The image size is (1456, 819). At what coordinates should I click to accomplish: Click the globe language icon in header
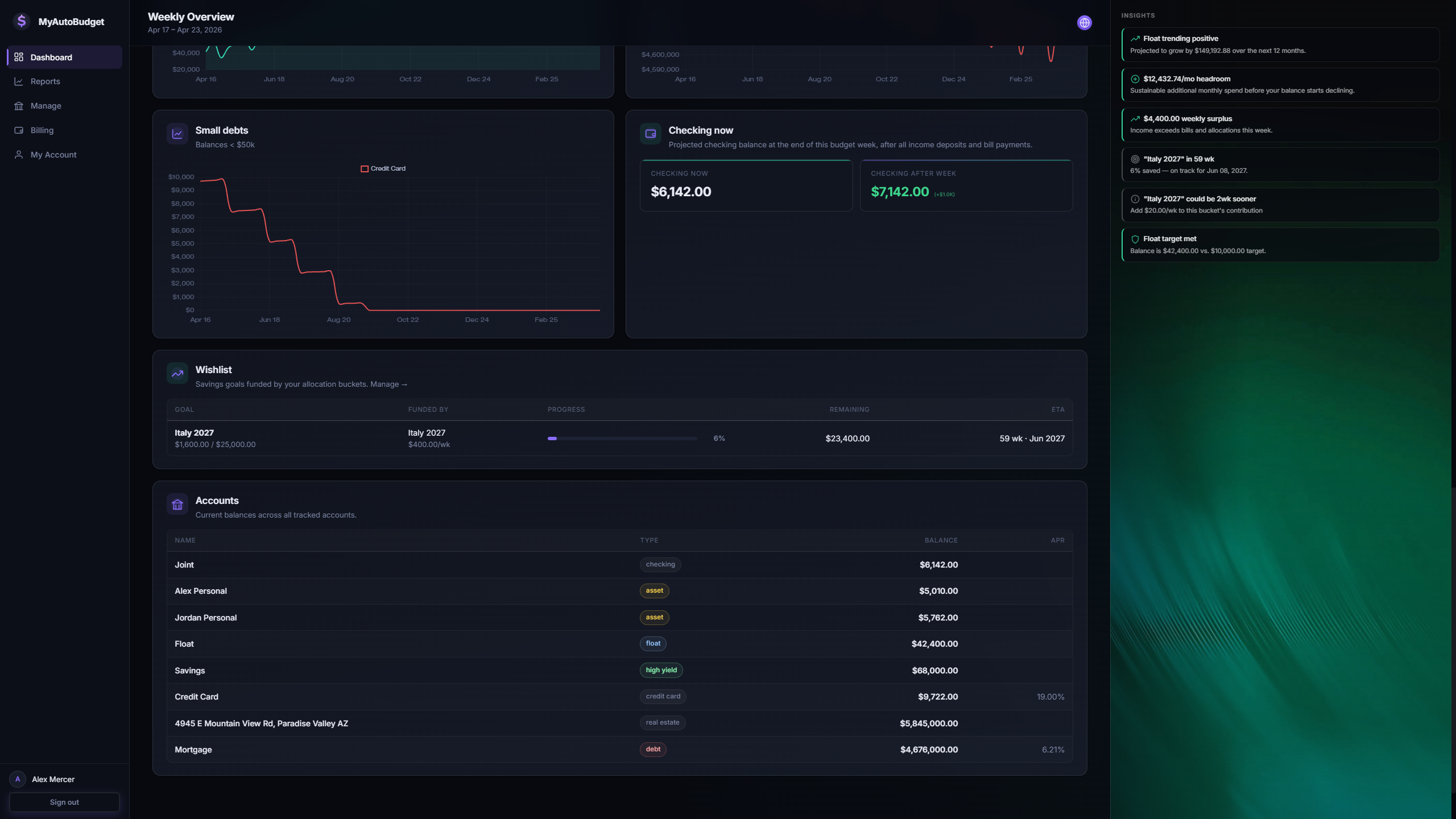click(x=1085, y=23)
